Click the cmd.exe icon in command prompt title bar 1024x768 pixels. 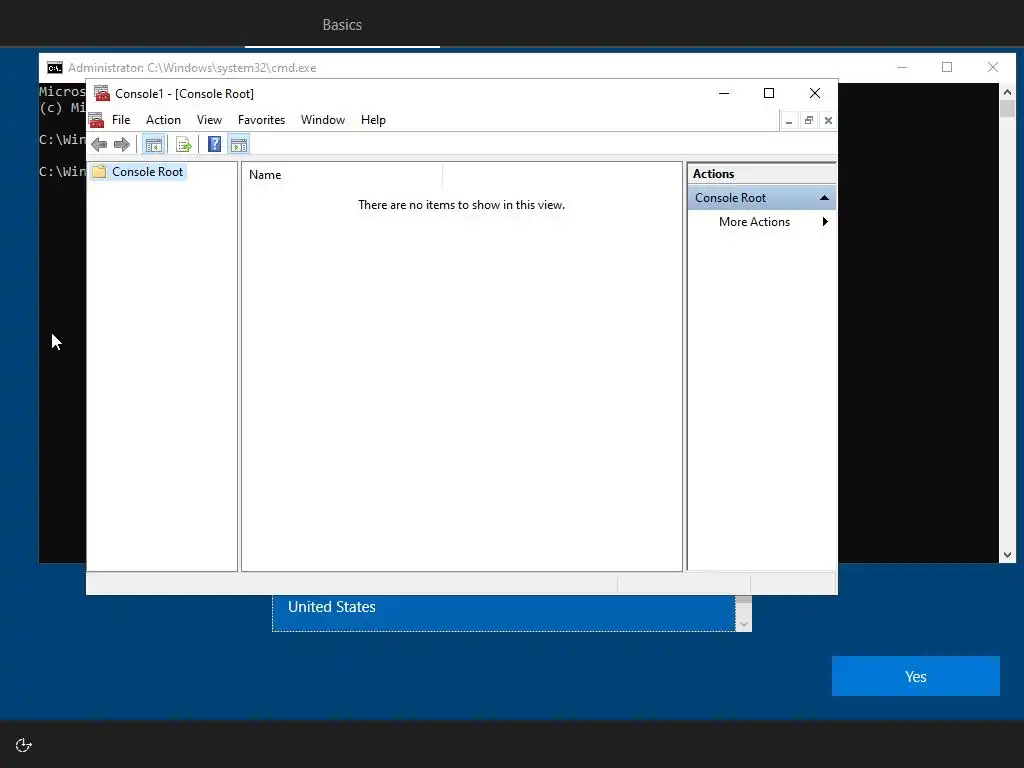click(x=55, y=68)
